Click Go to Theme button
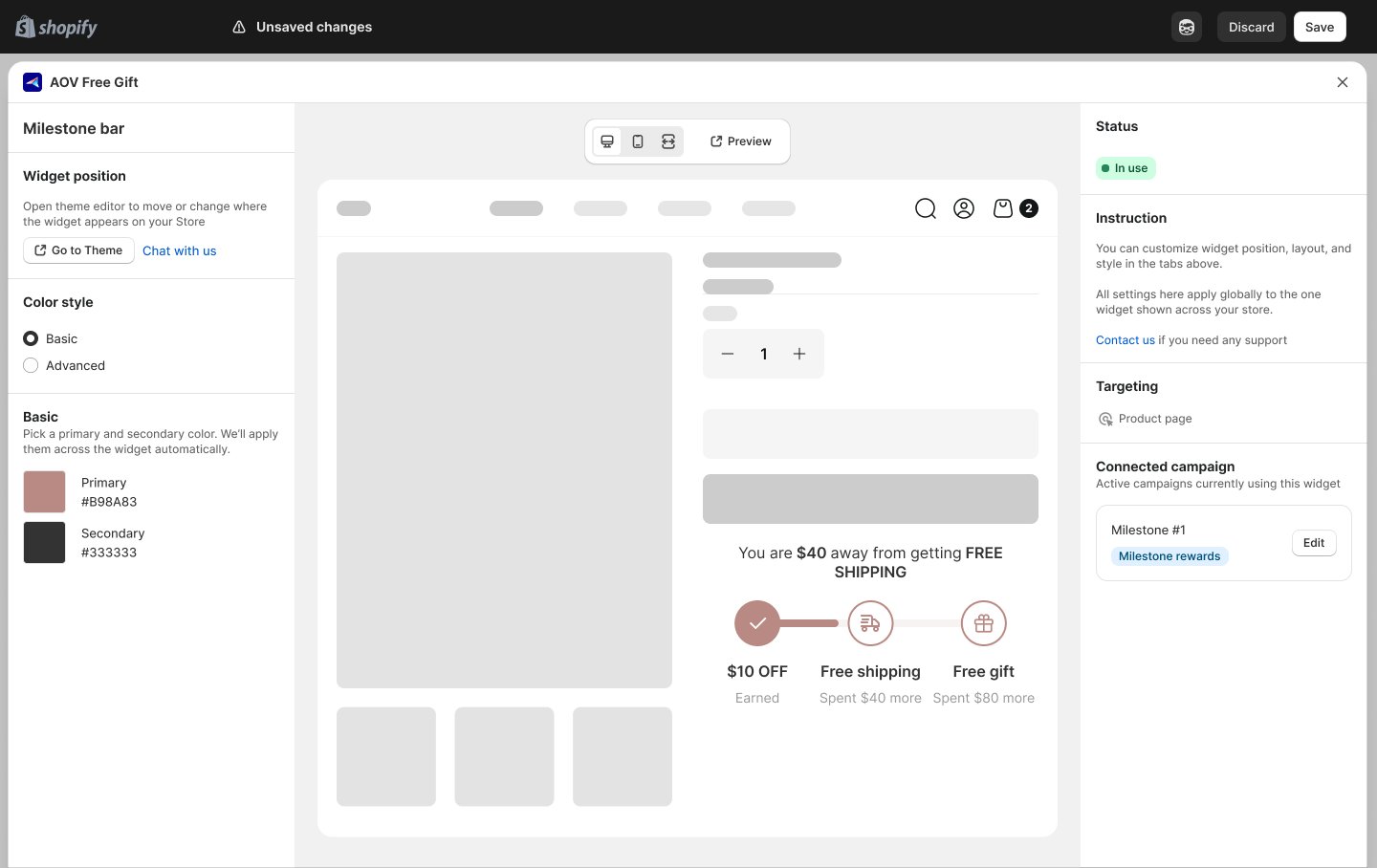 78,250
